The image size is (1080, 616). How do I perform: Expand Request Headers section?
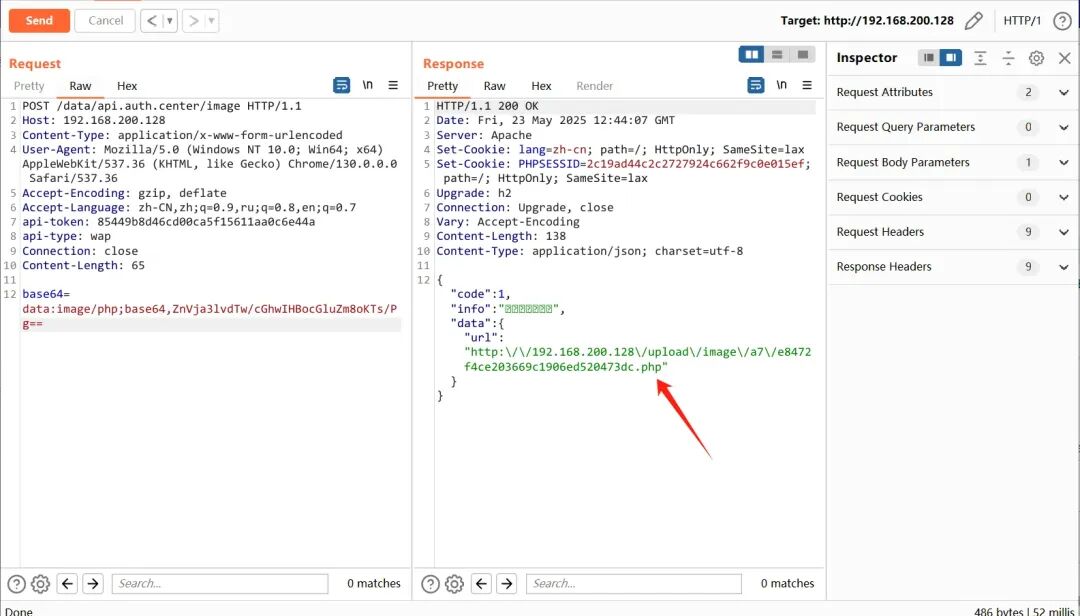coord(953,232)
